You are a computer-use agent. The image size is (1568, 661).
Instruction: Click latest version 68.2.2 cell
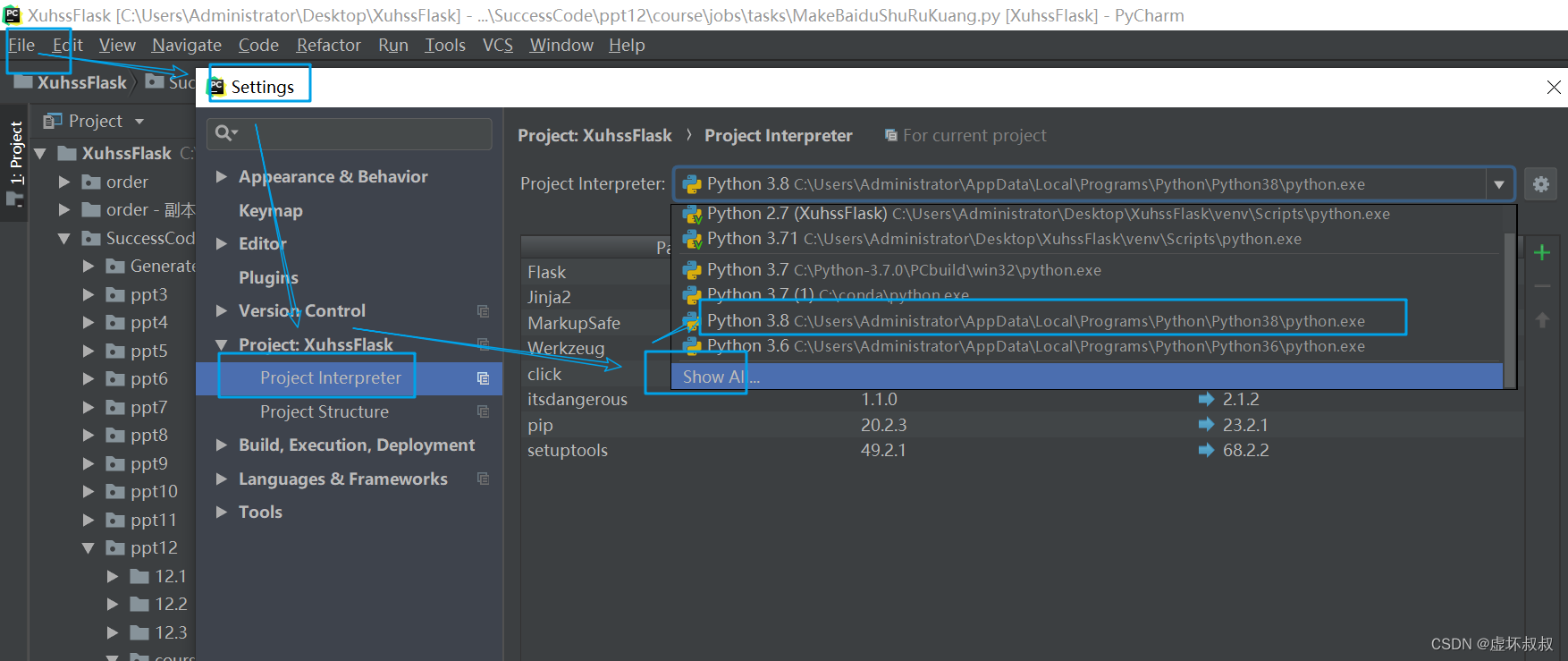coord(1245,450)
